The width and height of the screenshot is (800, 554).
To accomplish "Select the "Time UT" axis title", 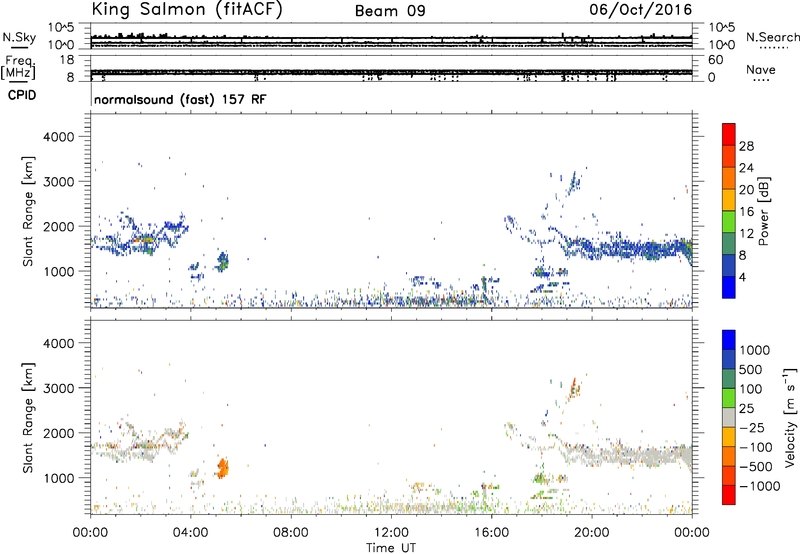I will (x=391, y=548).
